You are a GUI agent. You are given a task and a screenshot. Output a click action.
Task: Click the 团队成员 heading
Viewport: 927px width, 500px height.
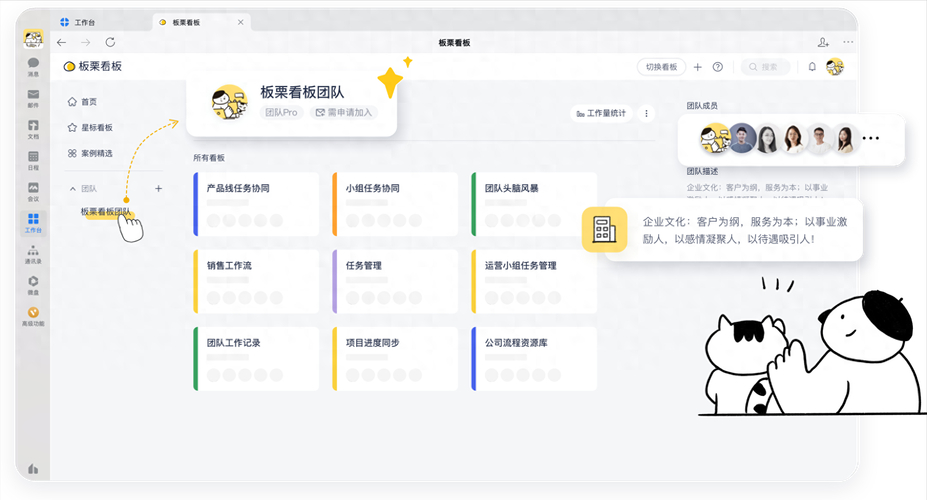click(x=702, y=106)
